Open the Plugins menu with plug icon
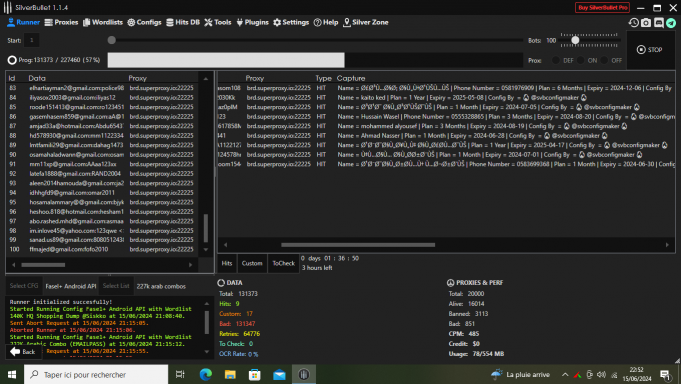Screen dimensions: 681x384 click(x=252, y=22)
